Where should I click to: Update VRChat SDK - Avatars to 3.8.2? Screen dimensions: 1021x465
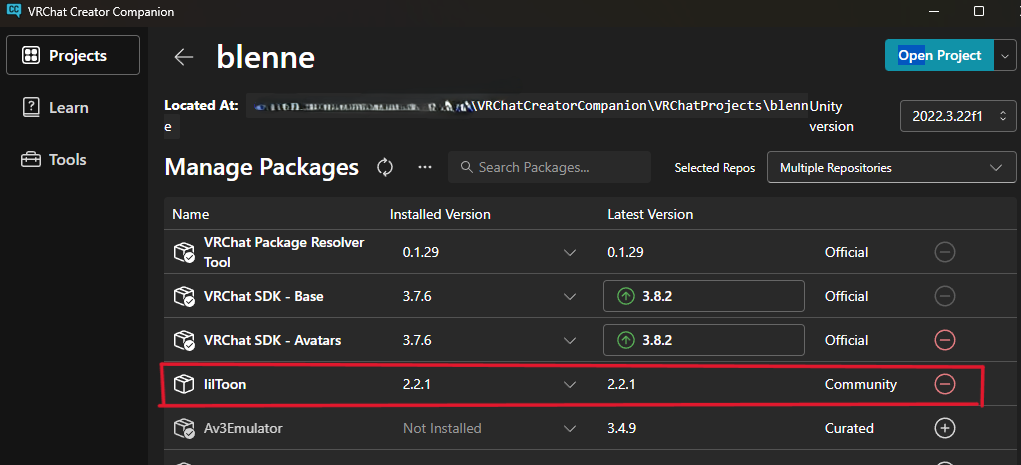[704, 340]
